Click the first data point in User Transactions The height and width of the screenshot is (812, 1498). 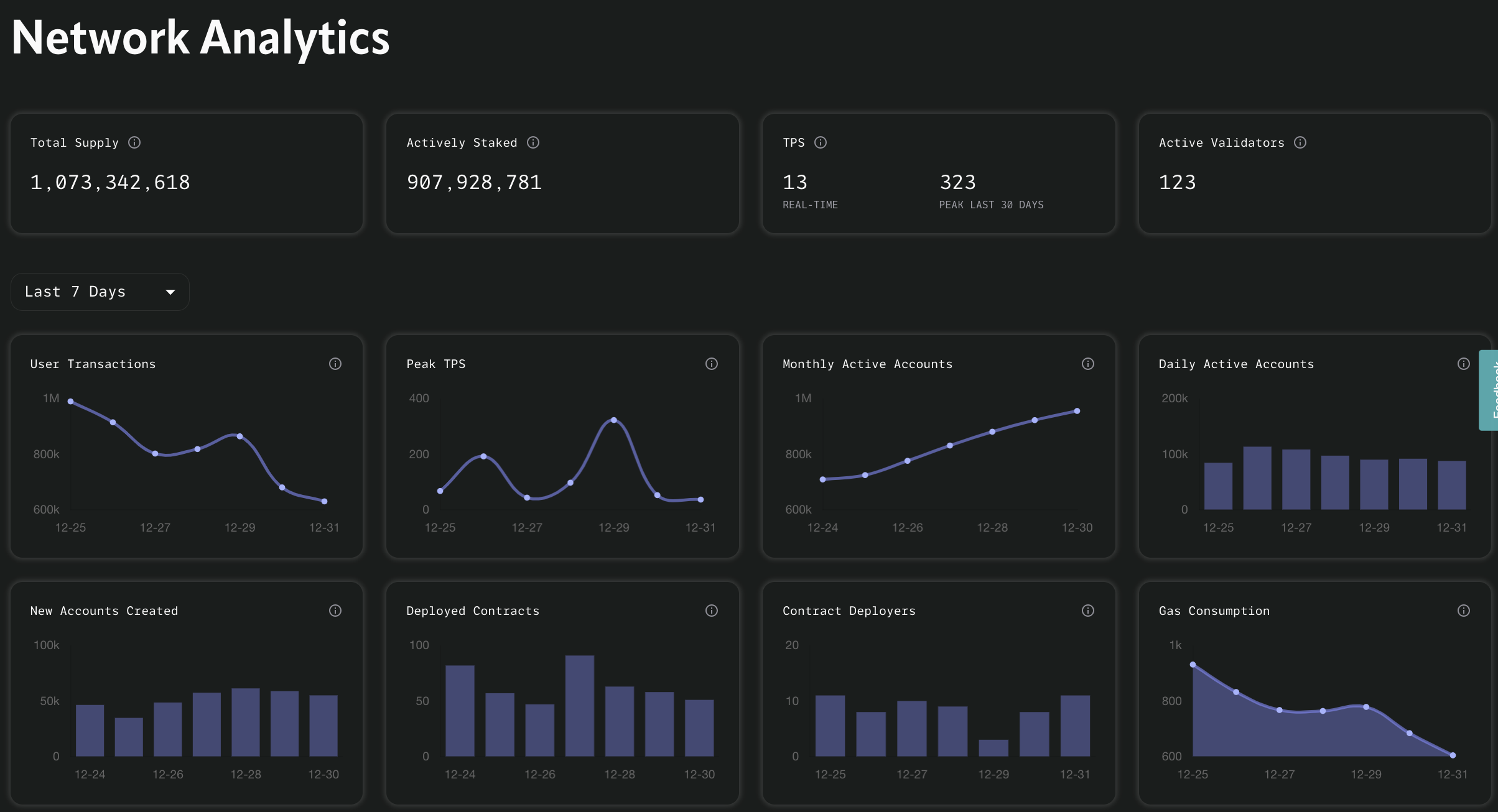(x=70, y=402)
